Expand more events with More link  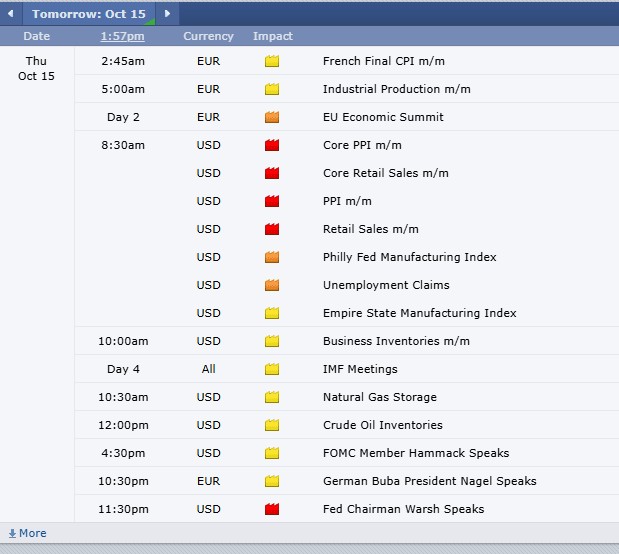click(28, 533)
